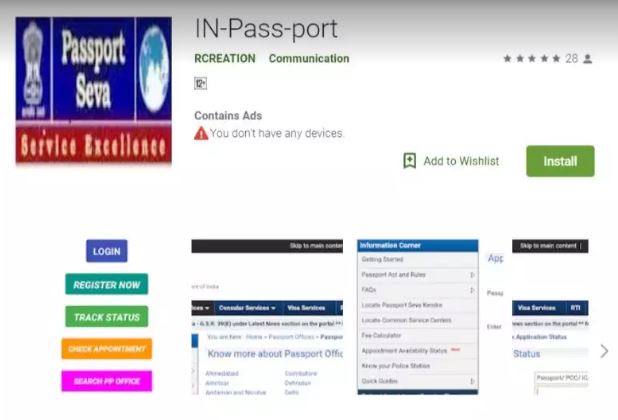This screenshot has height=420, width=618.
Task: Open the Communication category link
Action: coord(309,58)
